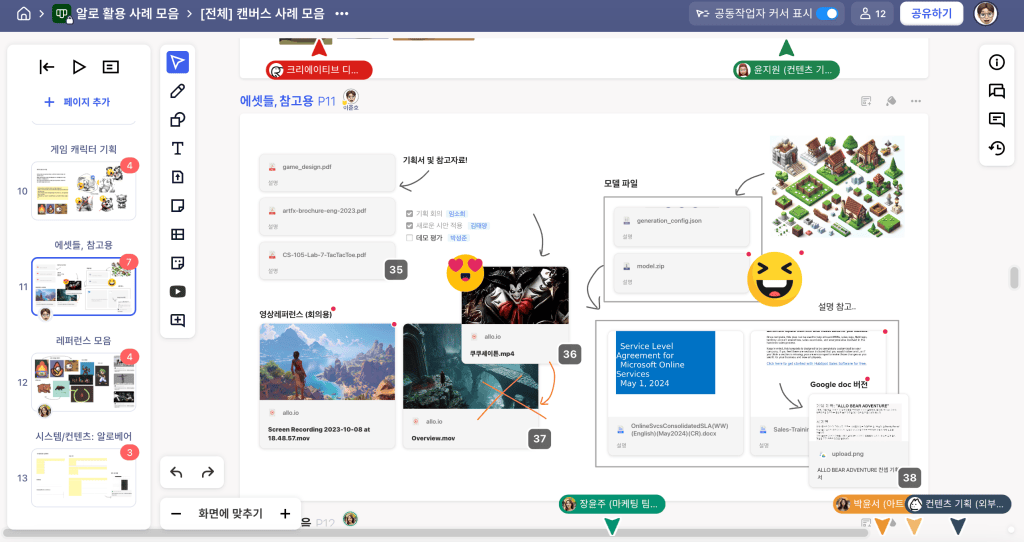Open the more options menu beside canvas title
The image size is (1024, 542).
(x=342, y=14)
